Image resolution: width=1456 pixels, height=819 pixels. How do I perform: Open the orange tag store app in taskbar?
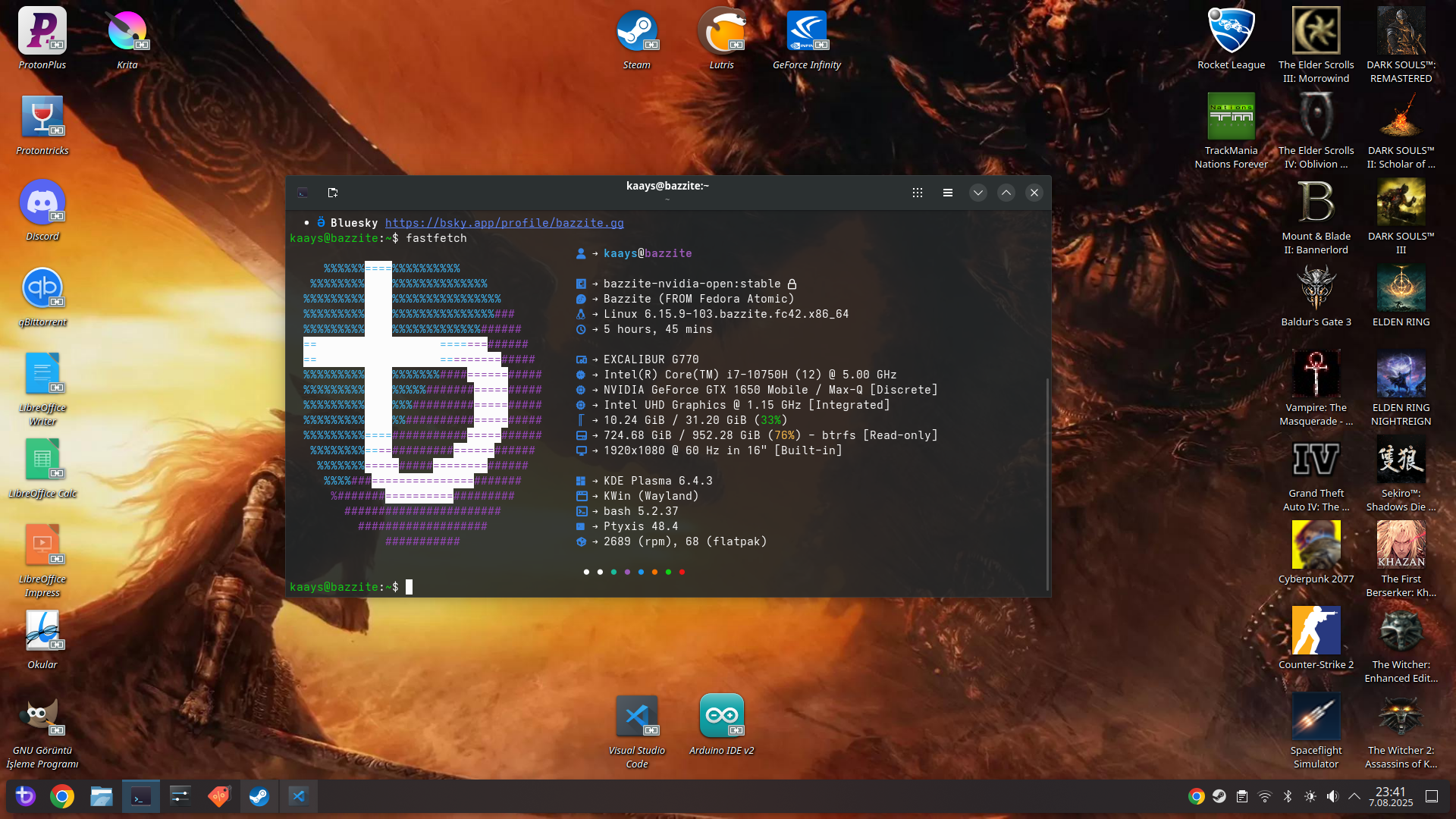coord(220,796)
